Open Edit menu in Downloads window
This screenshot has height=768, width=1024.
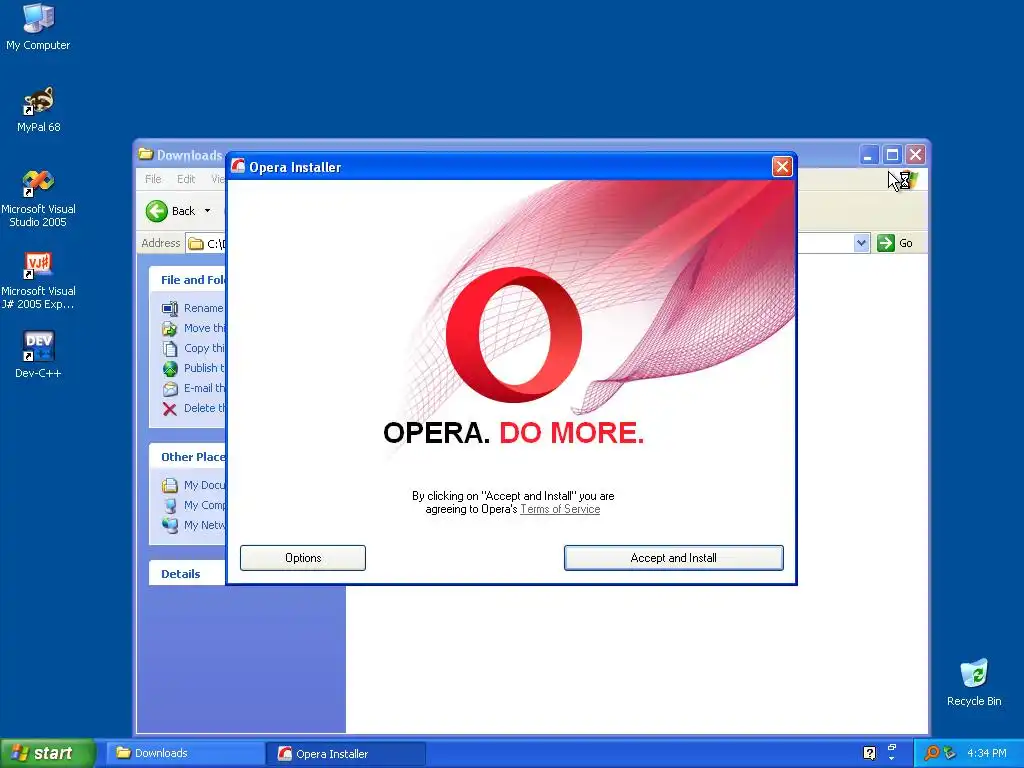point(185,179)
